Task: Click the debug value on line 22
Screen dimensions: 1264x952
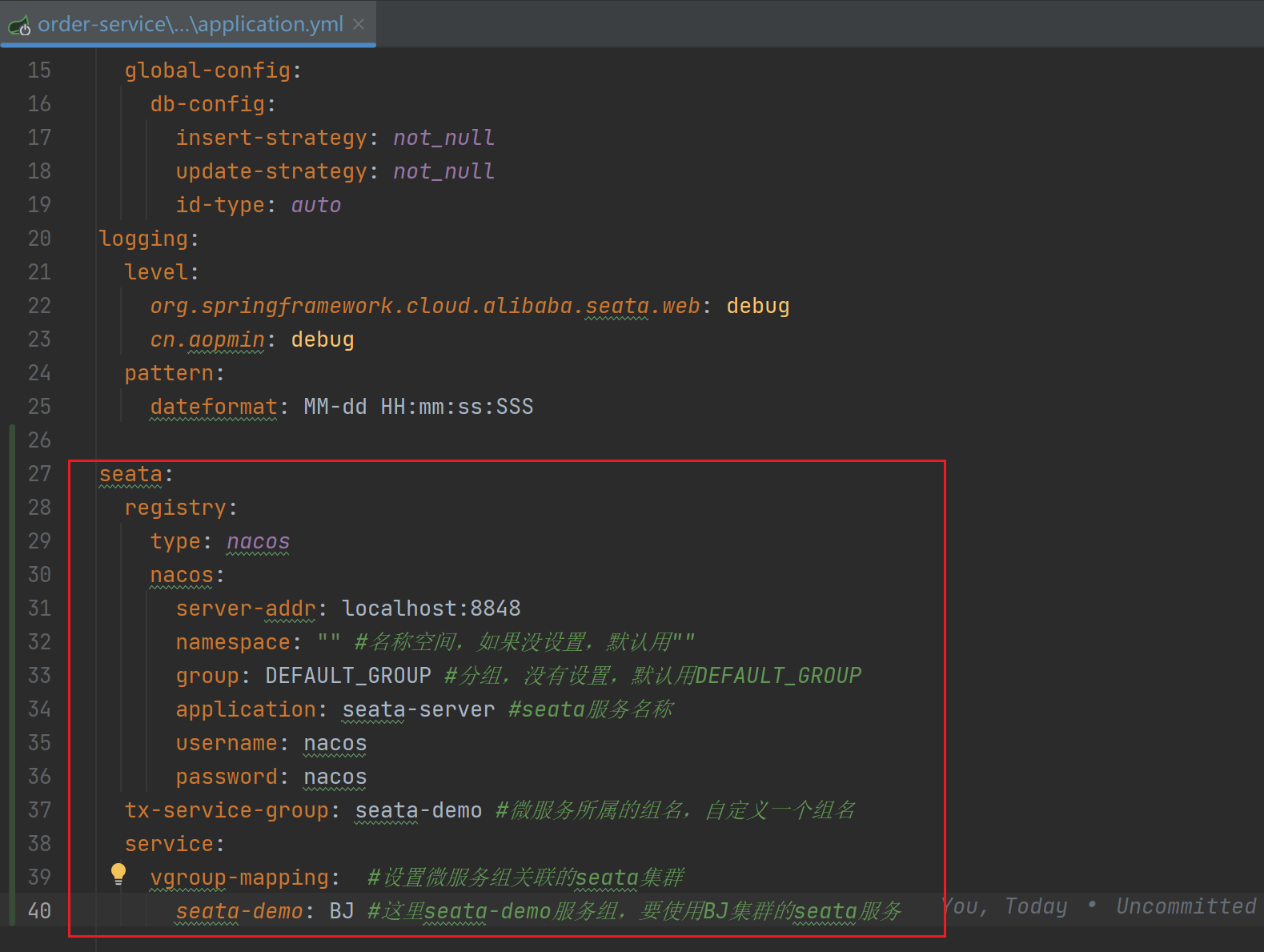Action: (758, 306)
